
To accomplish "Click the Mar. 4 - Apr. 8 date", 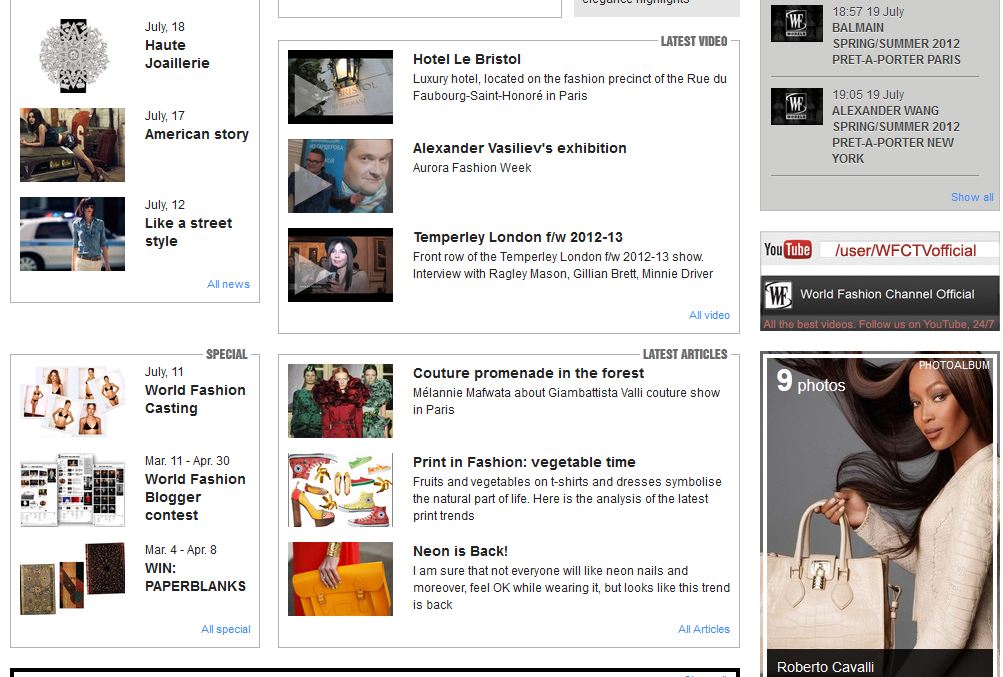I will (x=180, y=550).
